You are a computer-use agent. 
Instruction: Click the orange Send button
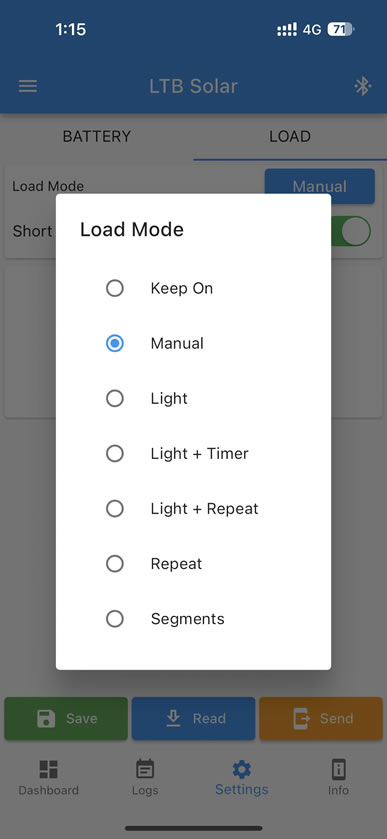click(321, 718)
